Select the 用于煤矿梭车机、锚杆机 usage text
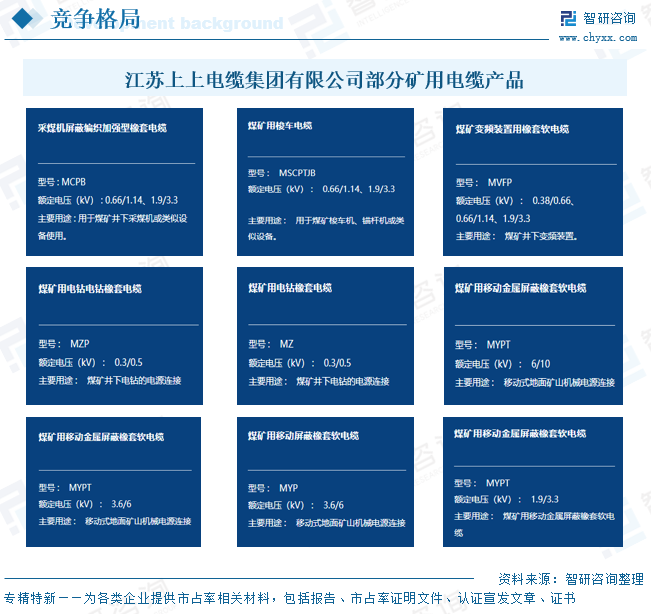The width and height of the screenshot is (651, 614). point(326,228)
